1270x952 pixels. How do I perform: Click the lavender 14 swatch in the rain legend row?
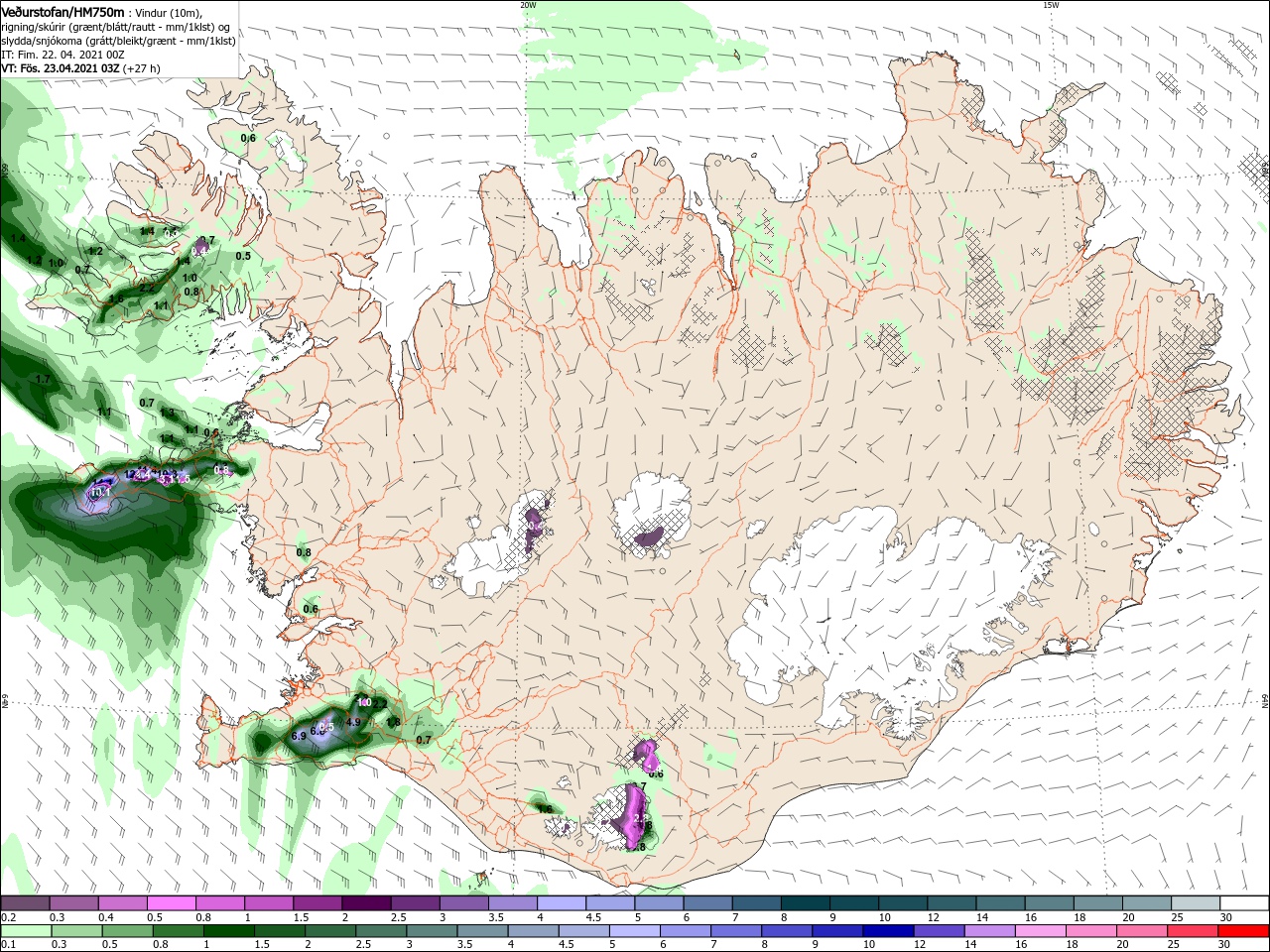click(990, 930)
